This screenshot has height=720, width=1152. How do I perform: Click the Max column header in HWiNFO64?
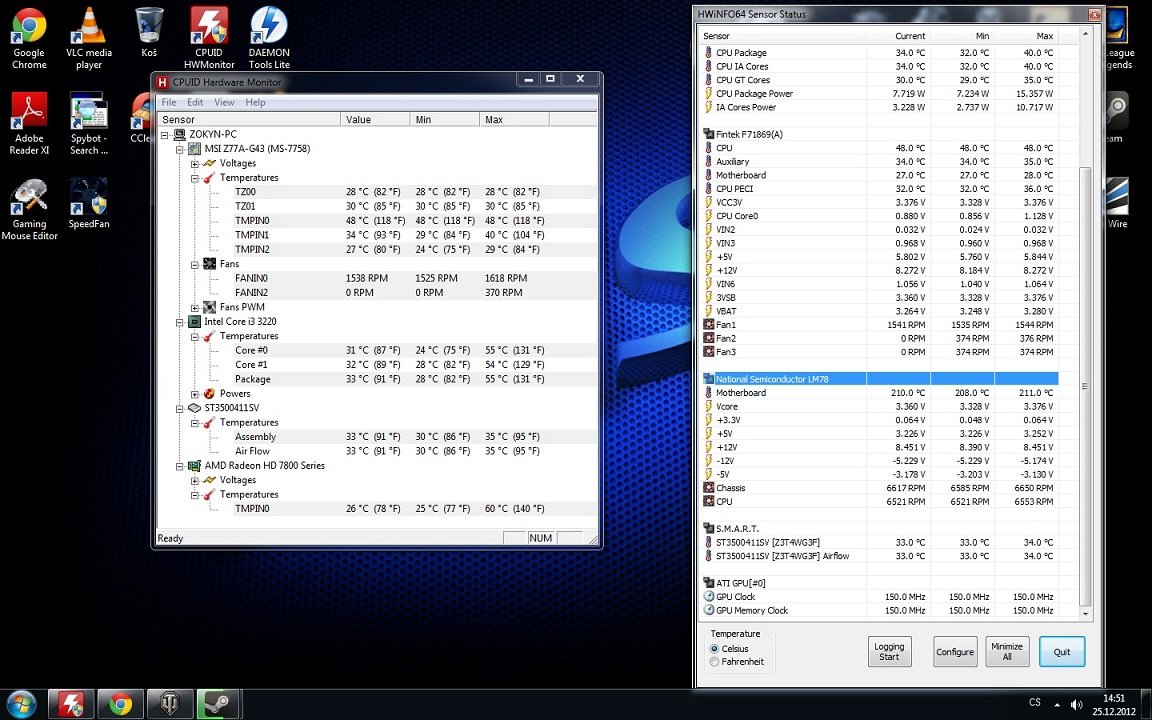click(x=1026, y=36)
